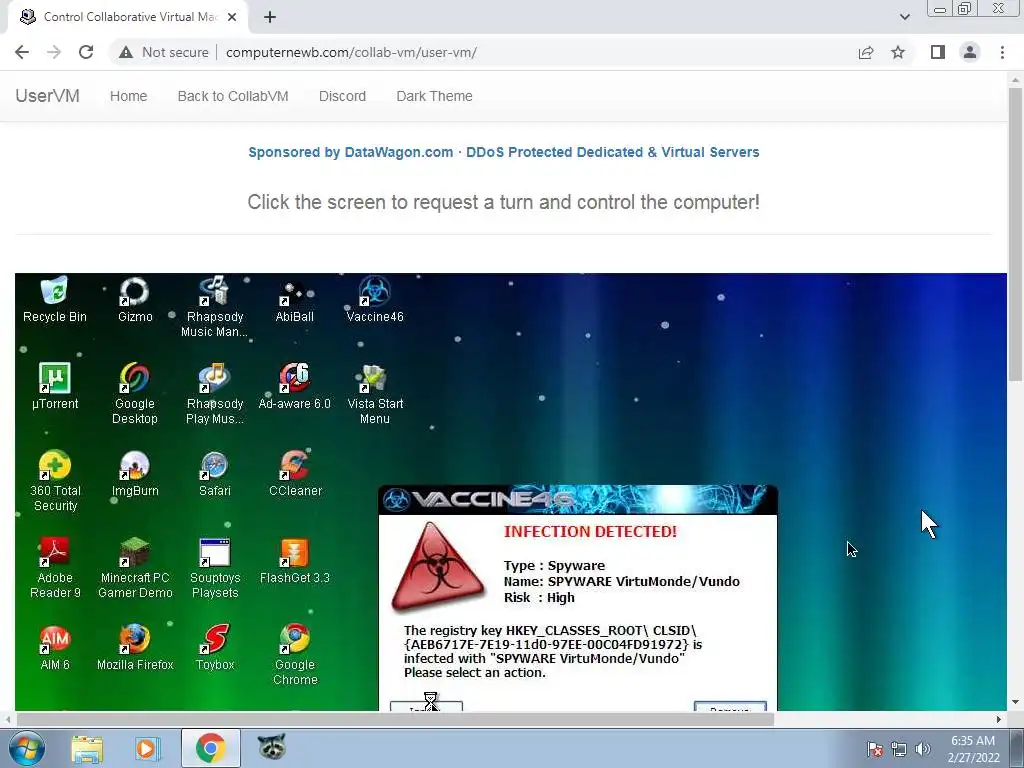This screenshot has height=768, width=1024.
Task: Select the Chrome taskbar icon
Action: pyautogui.click(x=210, y=748)
